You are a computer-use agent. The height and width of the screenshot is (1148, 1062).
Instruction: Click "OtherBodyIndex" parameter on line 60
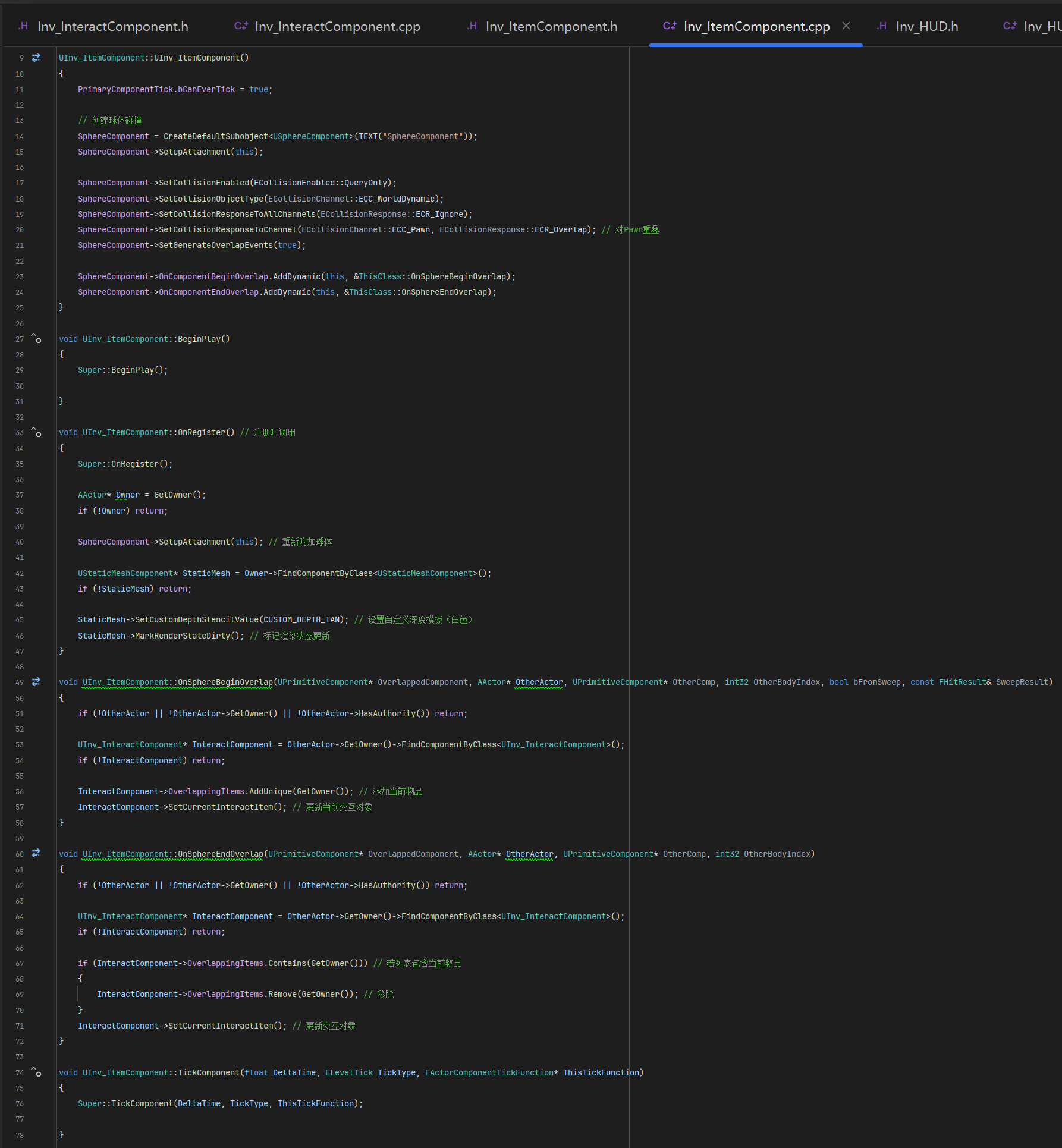pos(777,854)
